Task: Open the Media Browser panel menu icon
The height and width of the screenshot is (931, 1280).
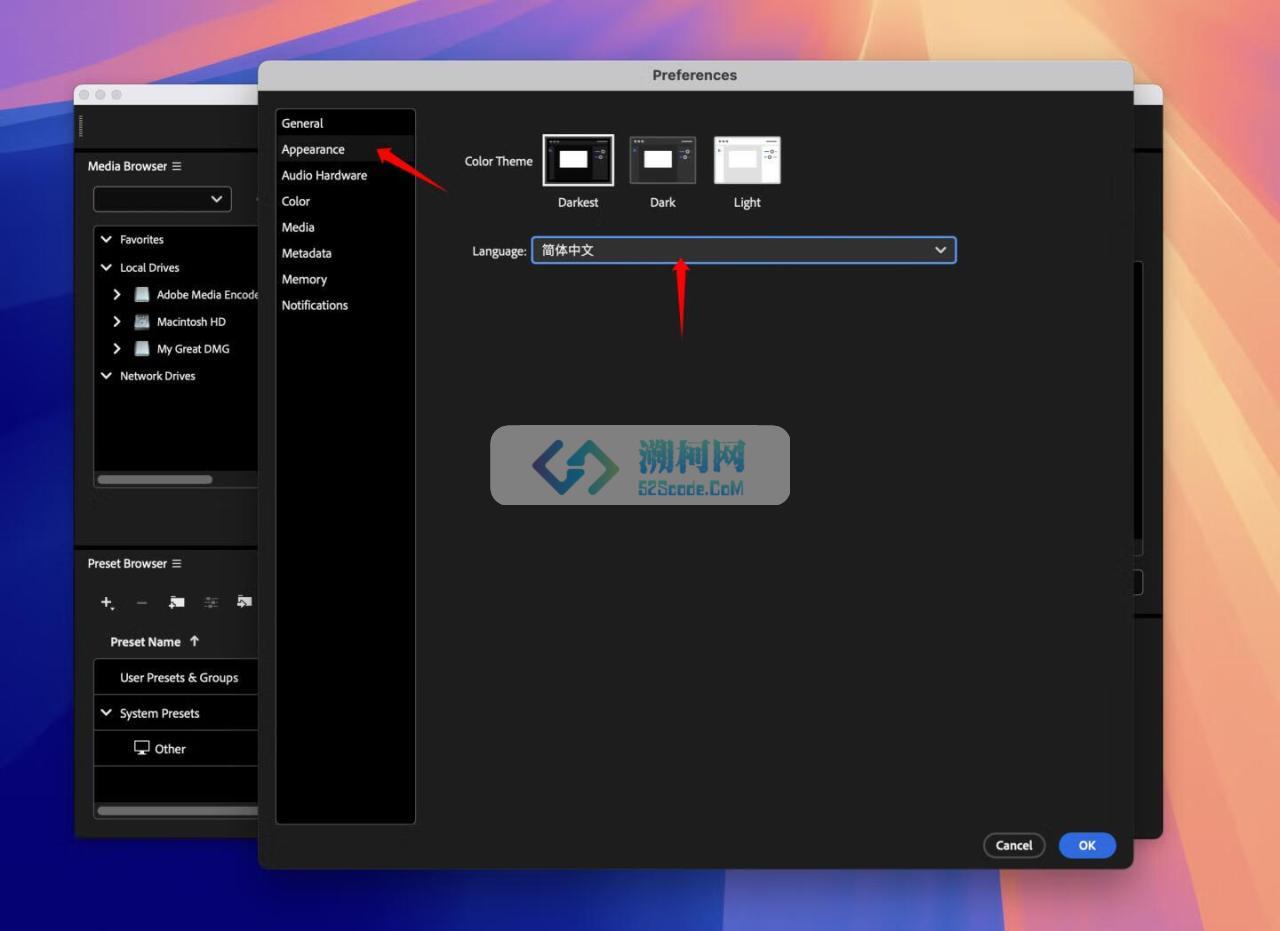Action: click(176, 166)
